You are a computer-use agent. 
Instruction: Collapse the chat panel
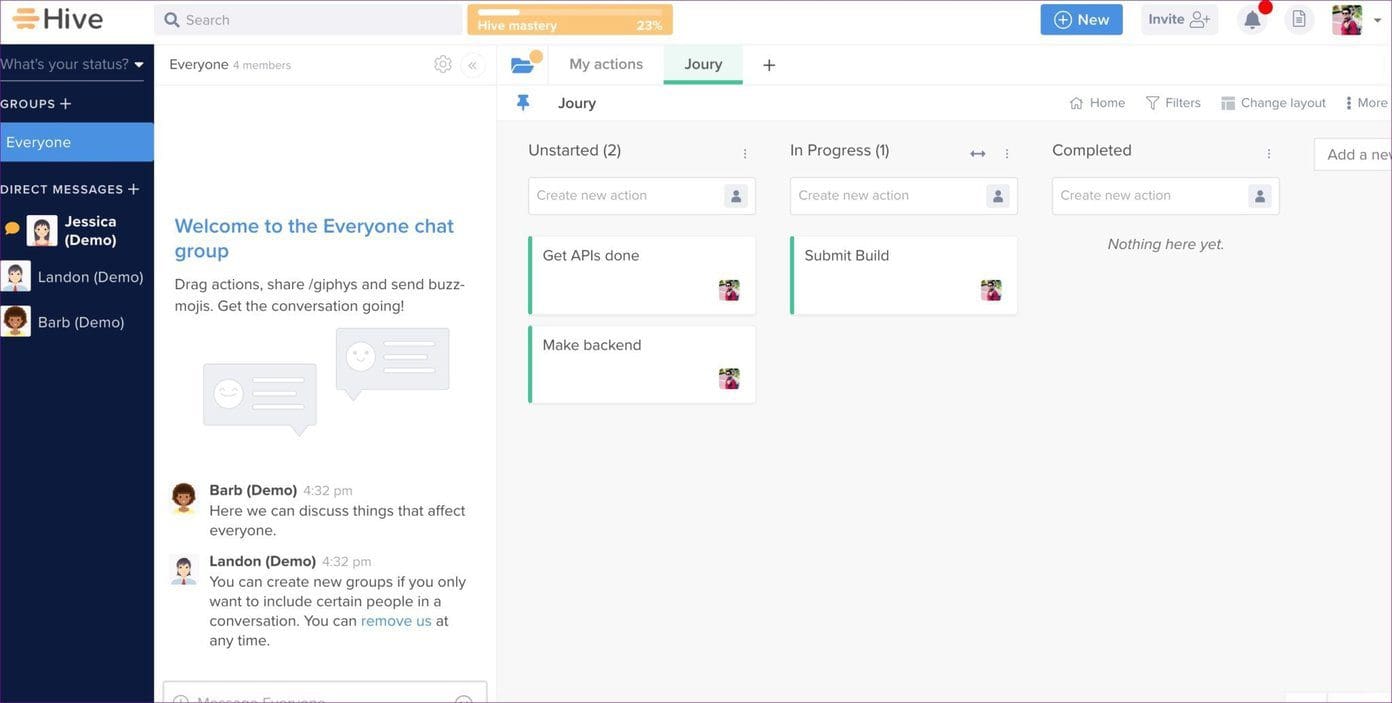tap(472, 65)
